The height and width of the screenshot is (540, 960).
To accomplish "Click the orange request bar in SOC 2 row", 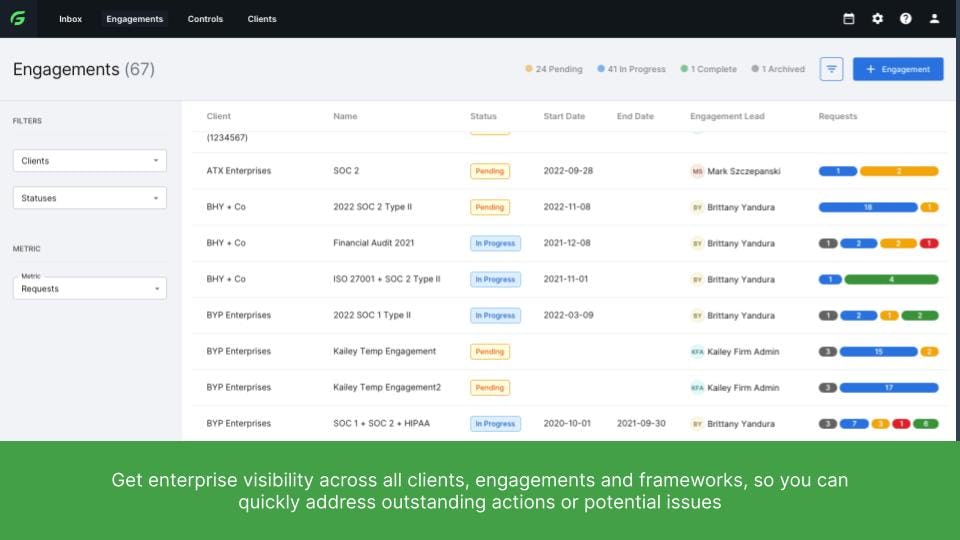I will click(899, 171).
